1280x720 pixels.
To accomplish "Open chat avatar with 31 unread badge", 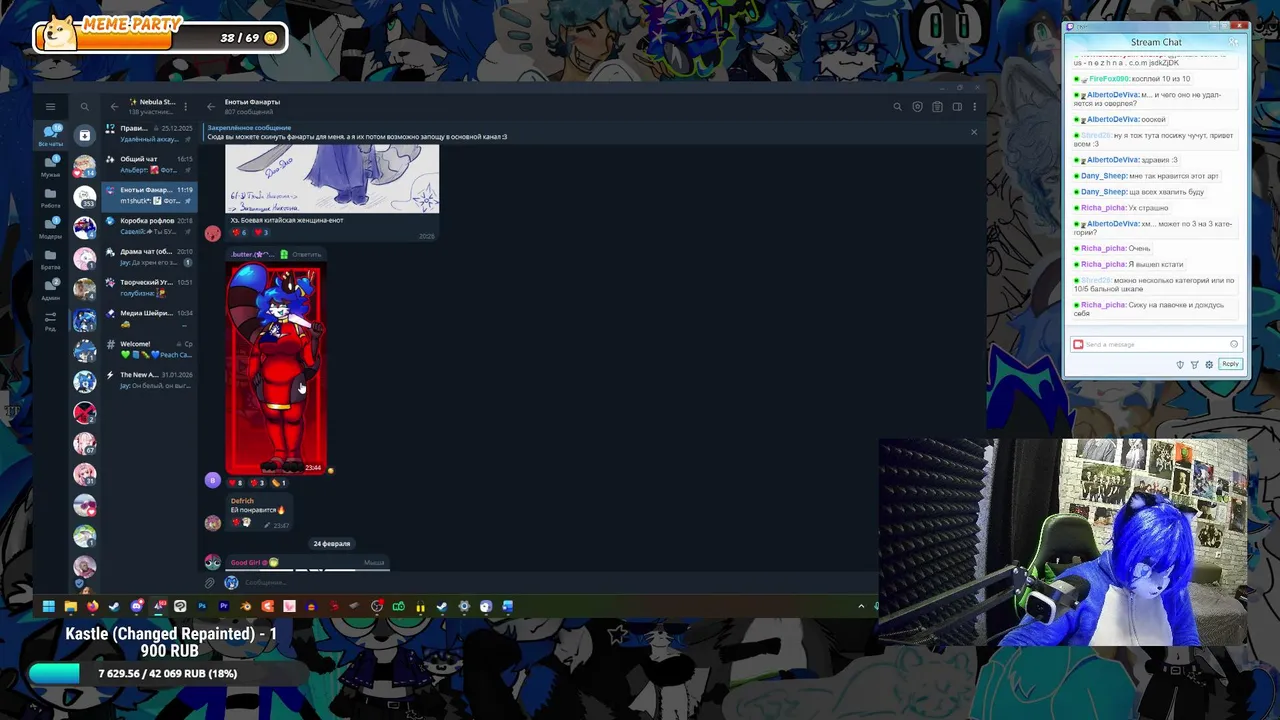I will (85, 474).
